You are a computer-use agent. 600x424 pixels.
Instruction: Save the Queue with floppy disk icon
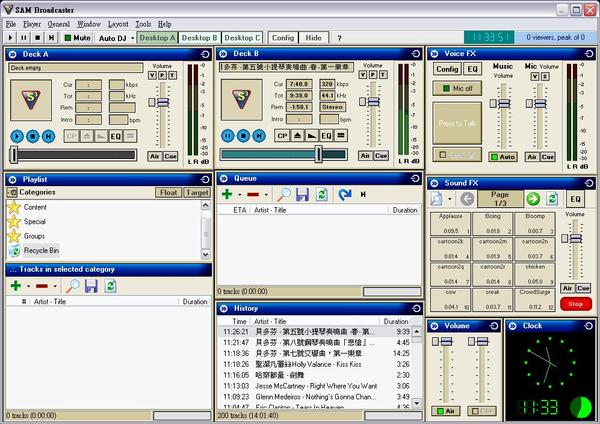[302, 194]
